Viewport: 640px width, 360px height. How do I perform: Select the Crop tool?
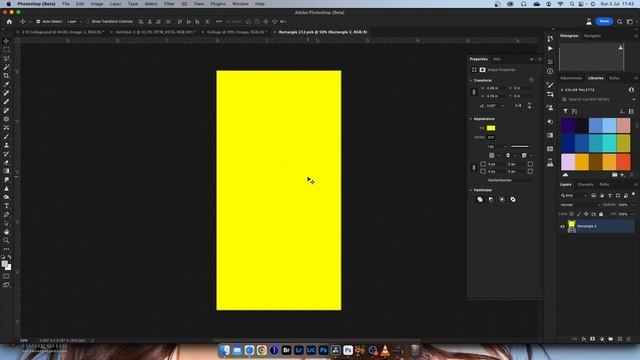pyautogui.click(x=6, y=76)
